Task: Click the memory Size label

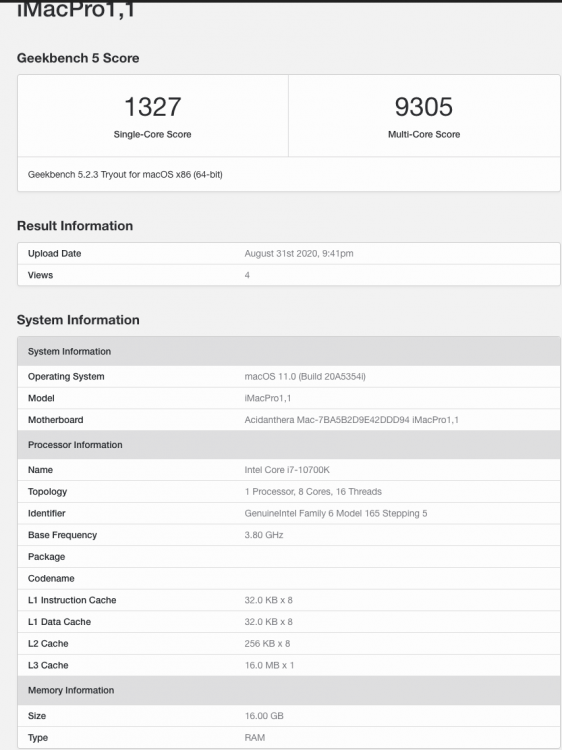Action: coord(37,716)
